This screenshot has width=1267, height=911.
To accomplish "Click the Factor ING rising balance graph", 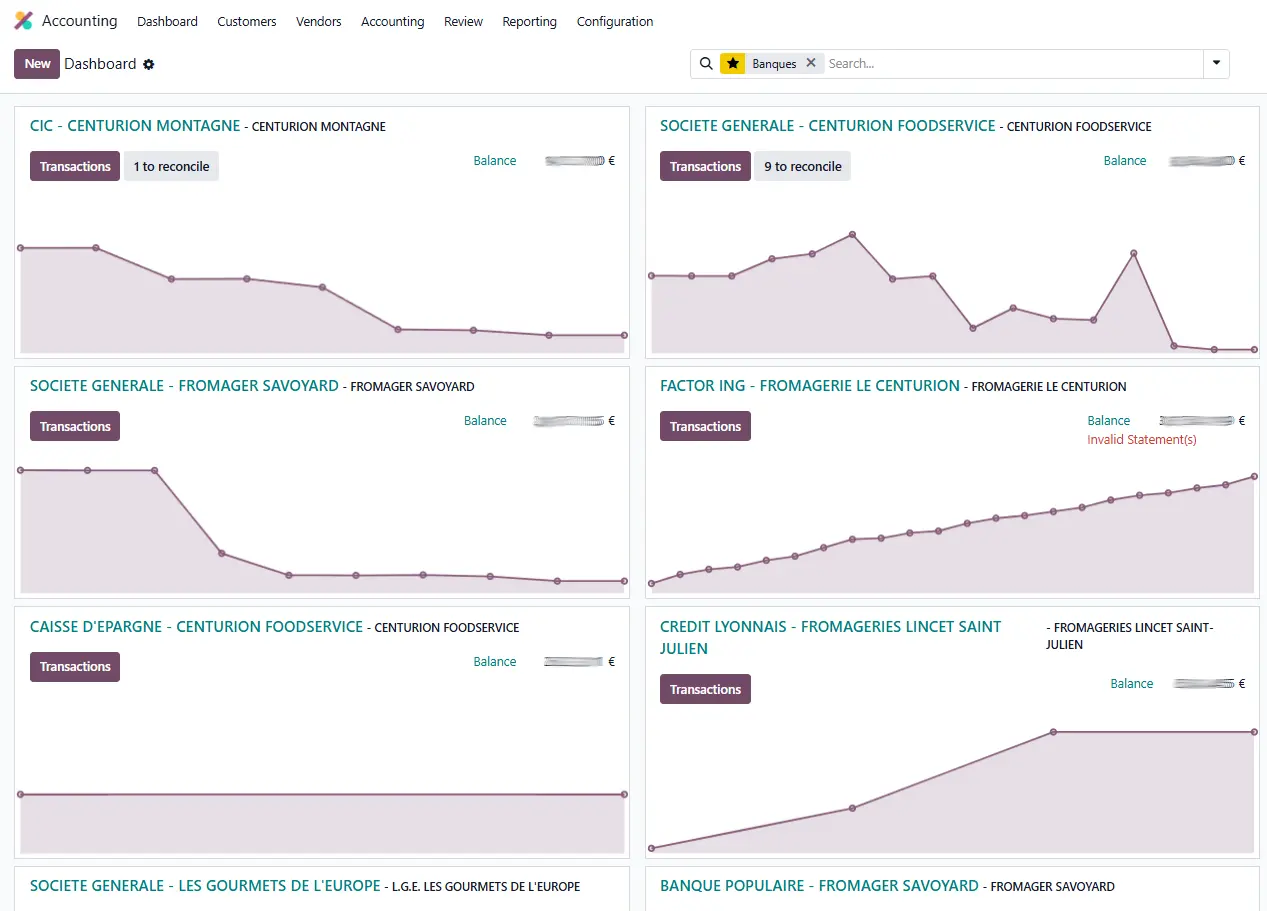I will tap(952, 532).
